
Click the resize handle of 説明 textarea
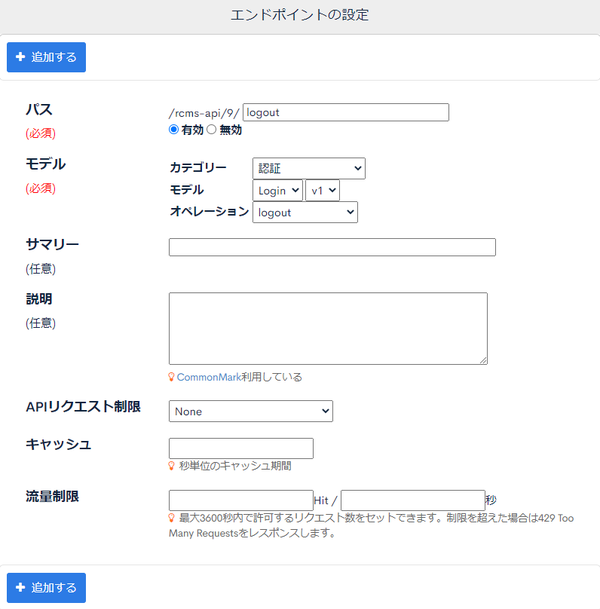[483, 360]
